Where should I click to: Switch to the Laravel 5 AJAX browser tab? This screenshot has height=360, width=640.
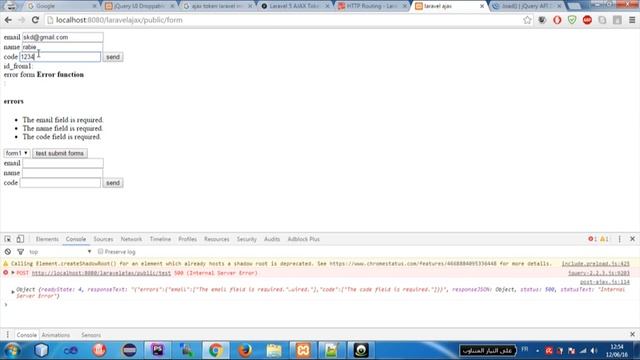tap(295, 6)
